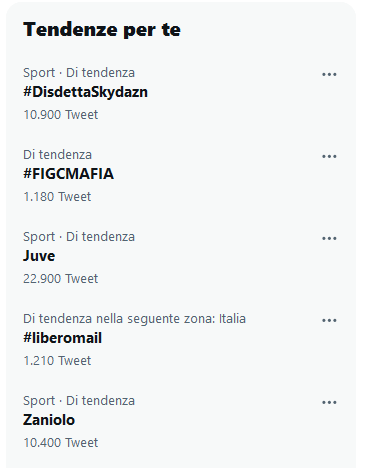The height and width of the screenshot is (468, 365).
Task: Click the 1.180 Tweet count
Action: 57,197
